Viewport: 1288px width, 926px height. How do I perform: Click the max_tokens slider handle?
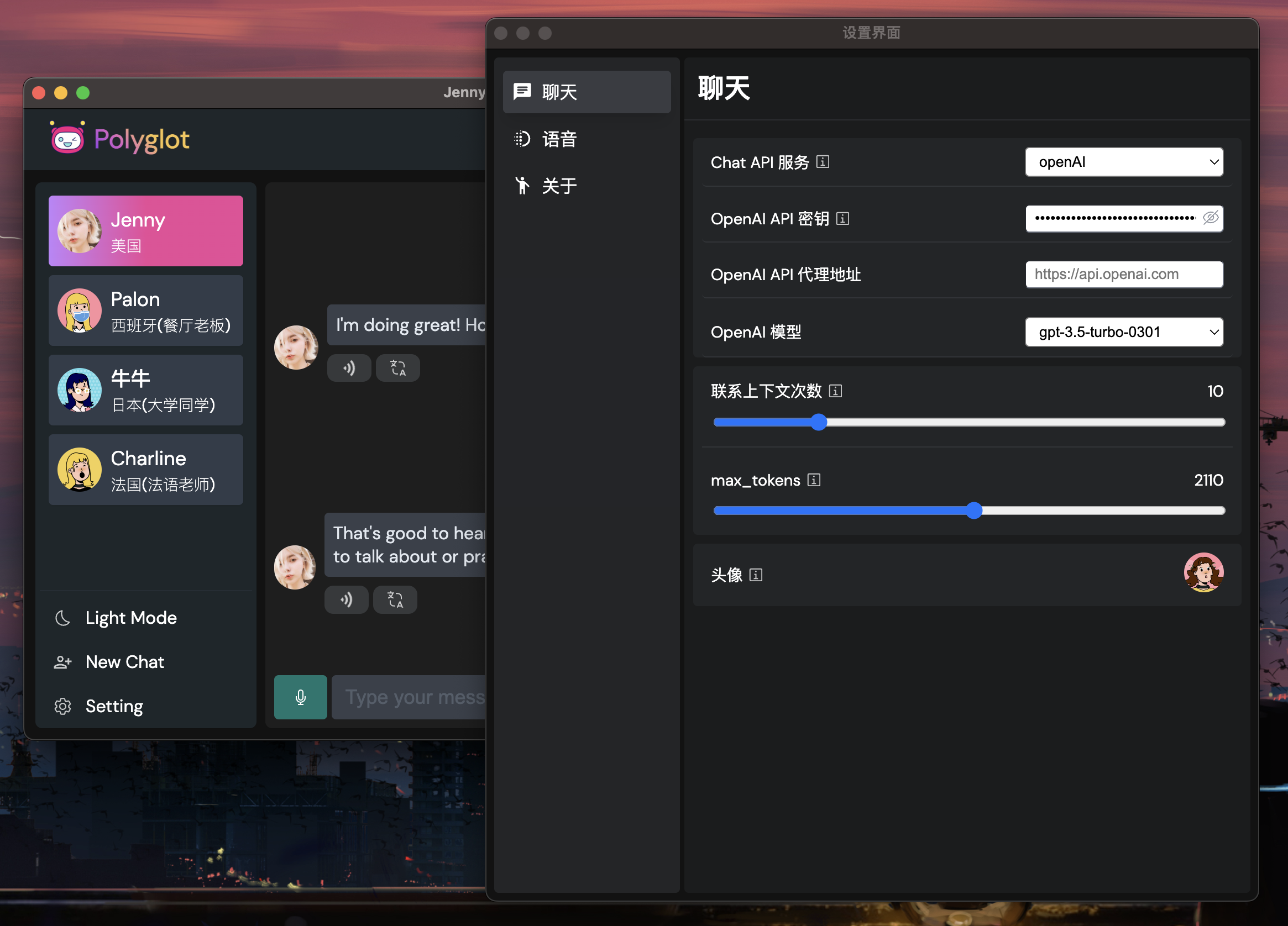click(974, 511)
